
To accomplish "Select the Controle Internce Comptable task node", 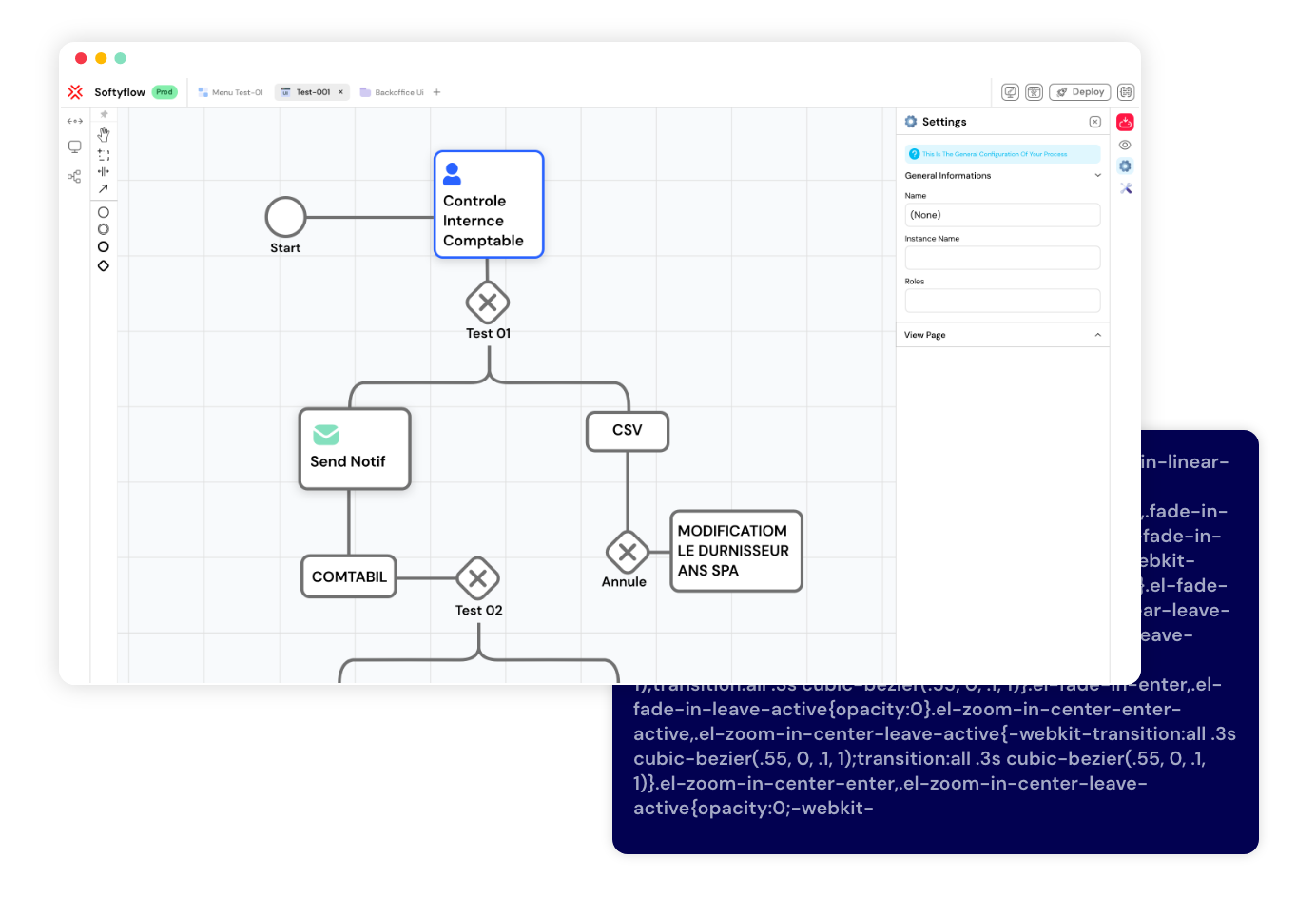I will (489, 205).
